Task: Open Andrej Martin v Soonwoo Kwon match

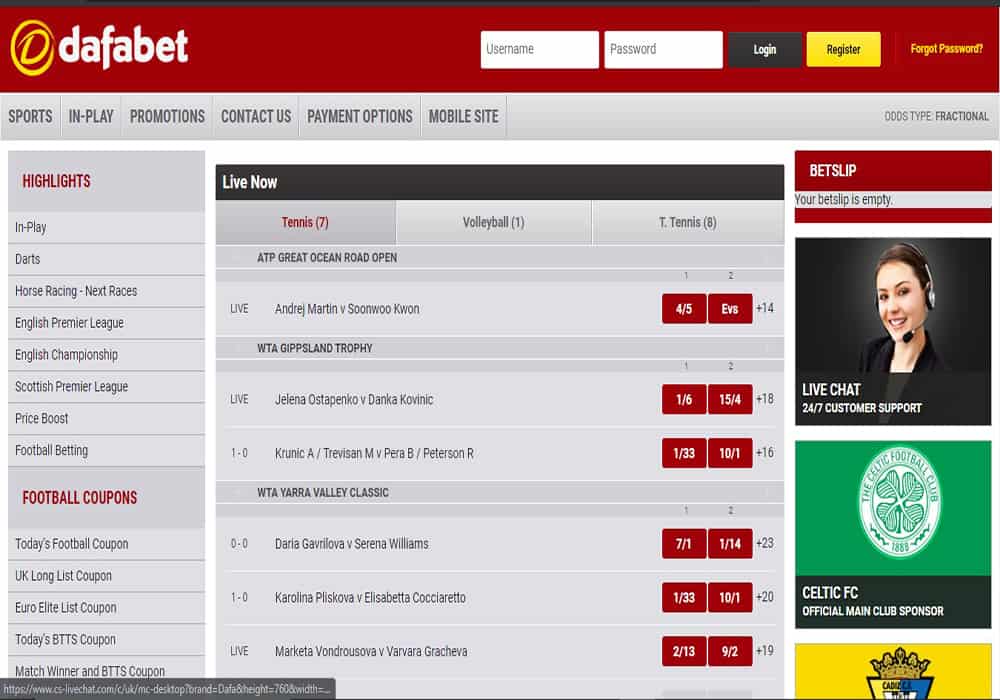Action: coord(347,309)
